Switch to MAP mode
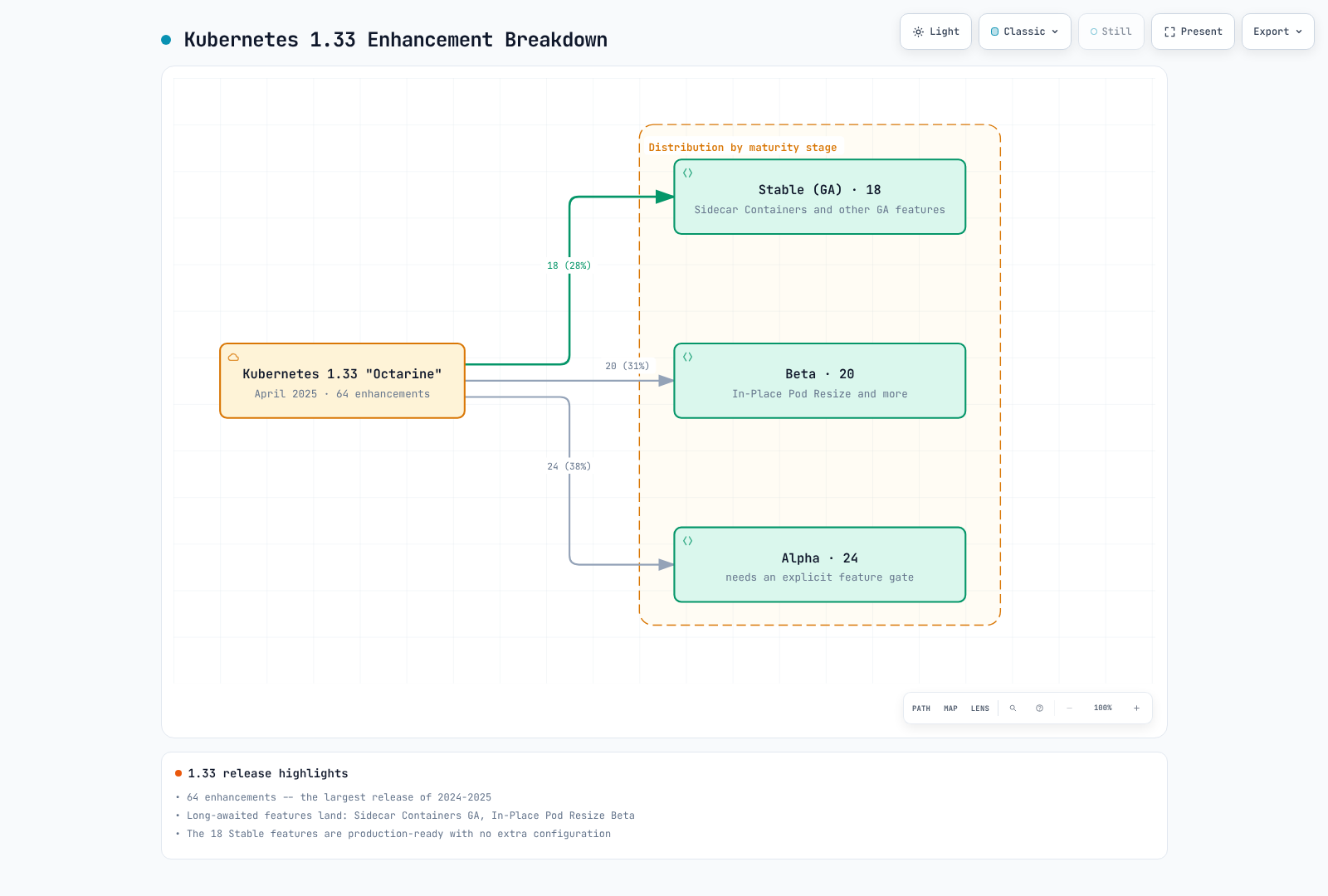The width and height of the screenshot is (1328, 896). [x=950, y=709]
